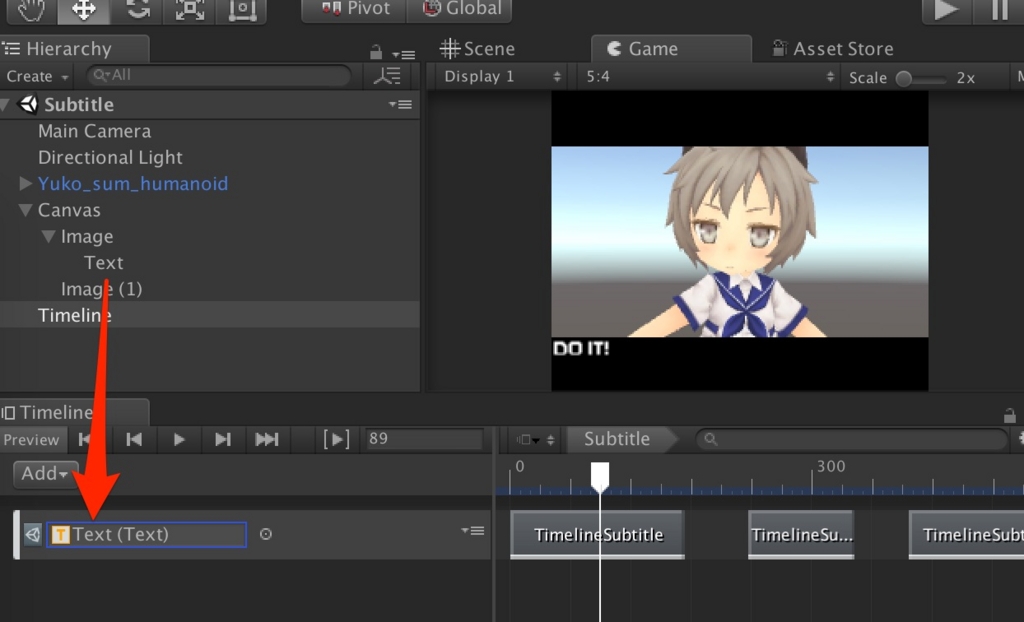
Task: Toggle Pivot handle position
Action: (355, 9)
